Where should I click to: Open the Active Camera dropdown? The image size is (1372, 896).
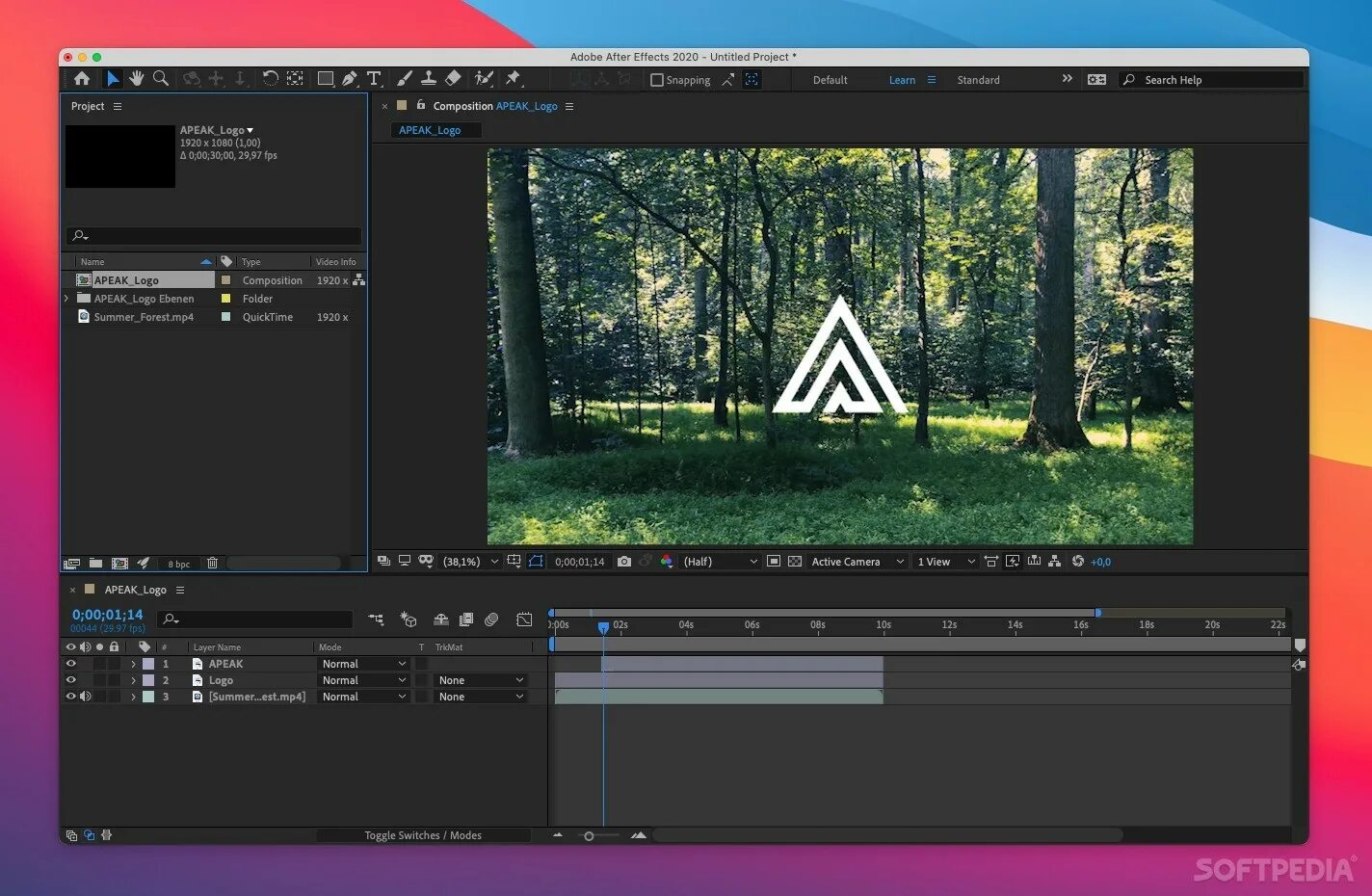coord(857,562)
